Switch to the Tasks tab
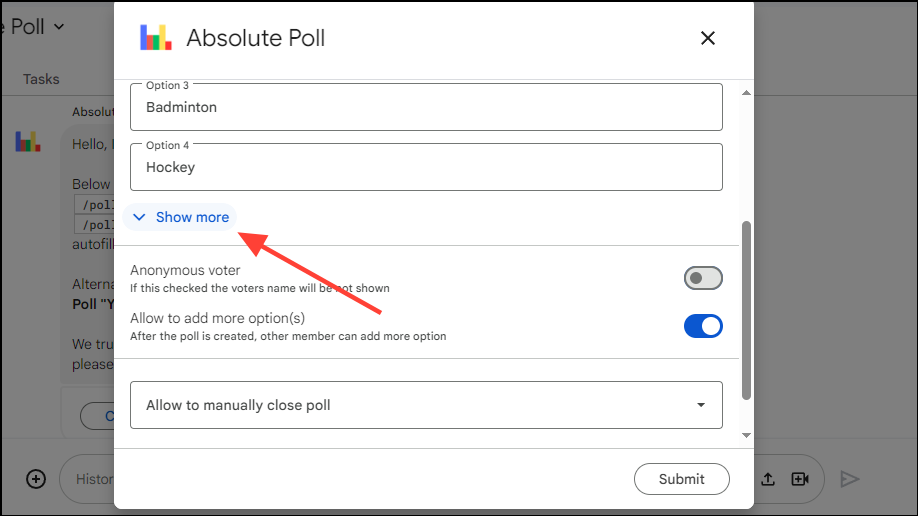 41,79
